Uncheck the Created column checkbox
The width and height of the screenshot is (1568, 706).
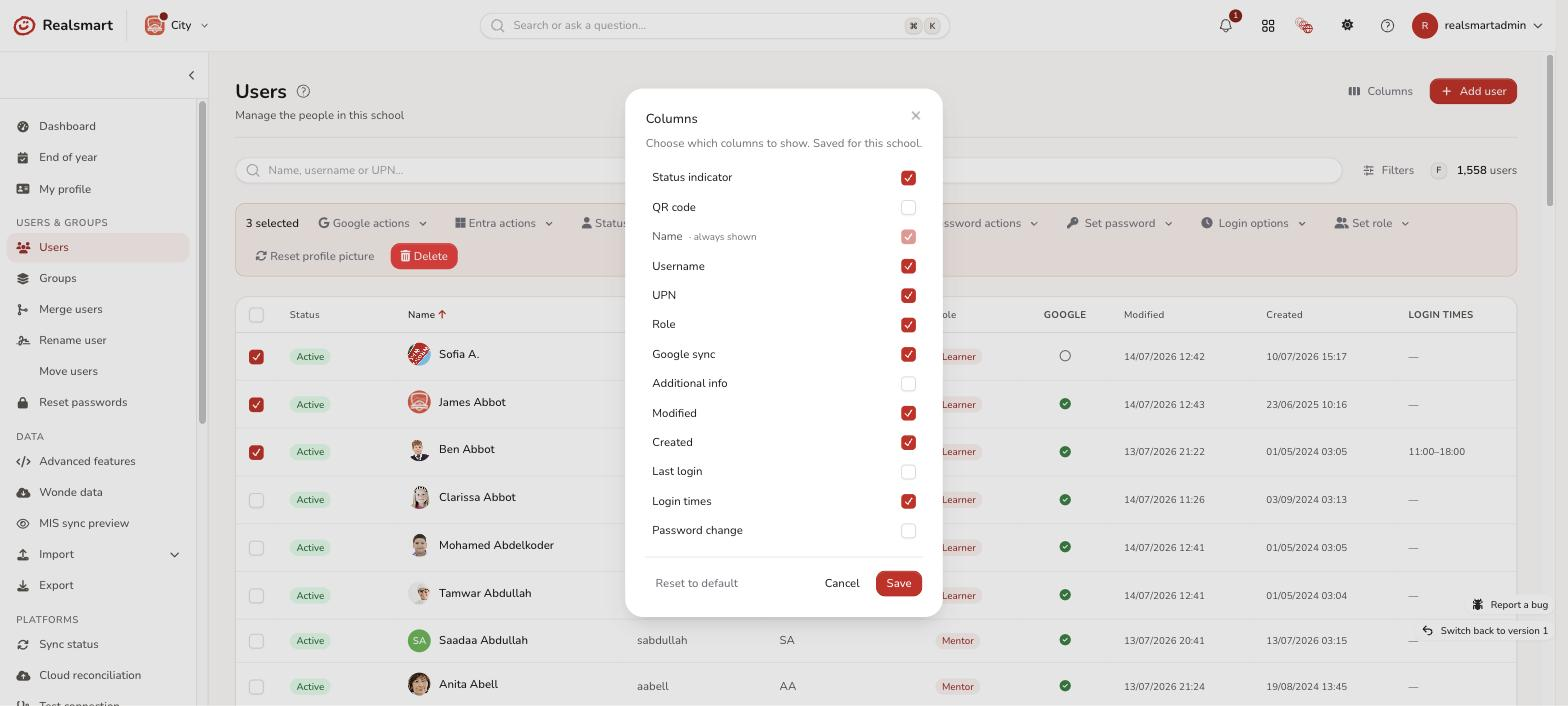(x=908, y=442)
